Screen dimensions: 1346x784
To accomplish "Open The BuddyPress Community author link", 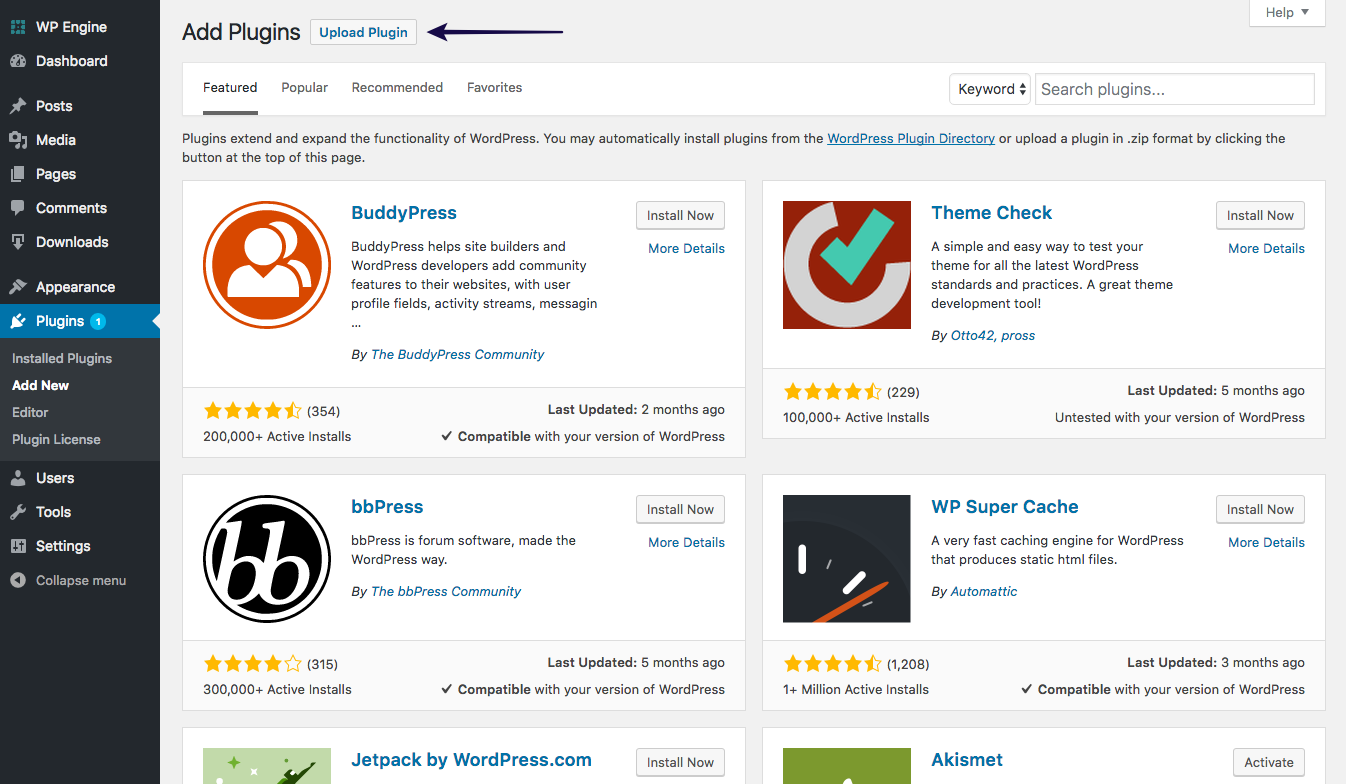I will [457, 354].
